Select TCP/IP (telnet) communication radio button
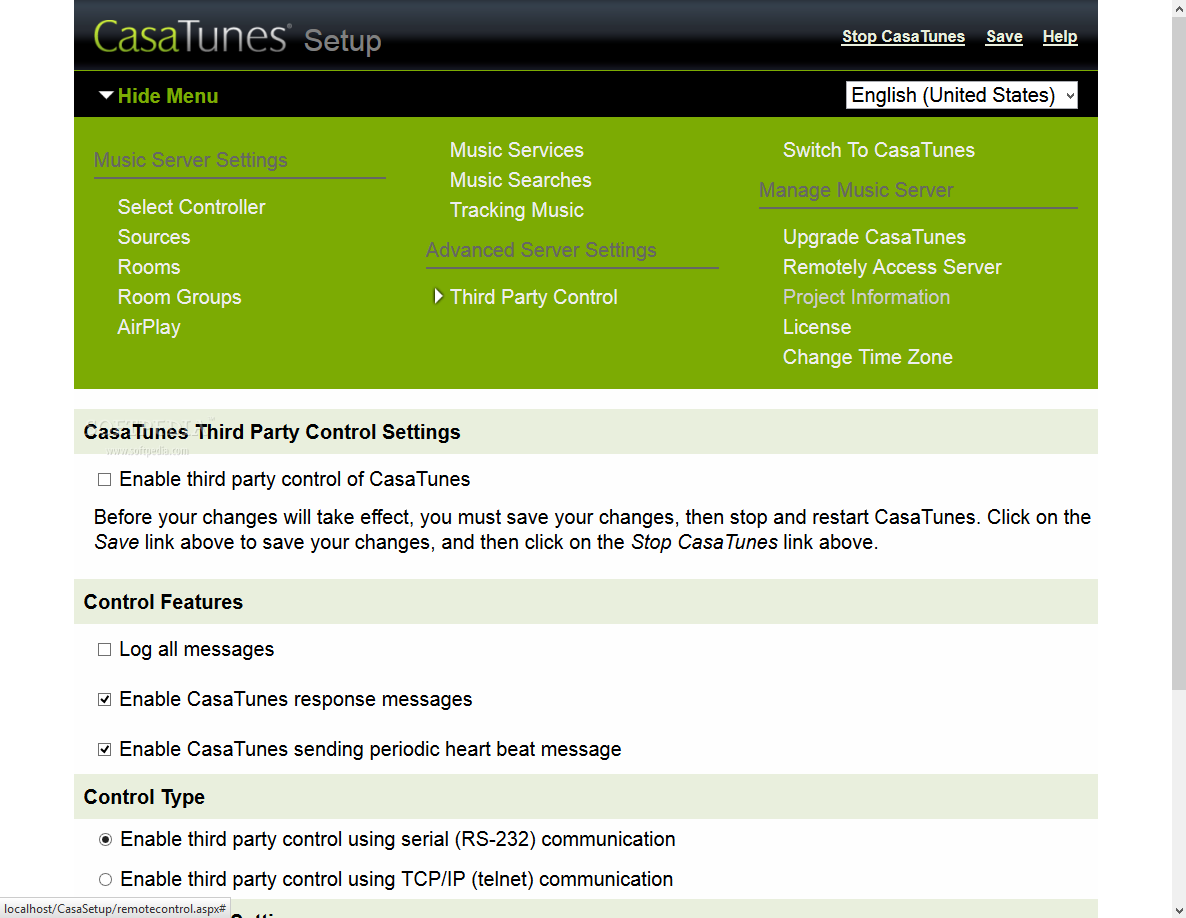The width and height of the screenshot is (1186, 918). pyautogui.click(x=105, y=879)
